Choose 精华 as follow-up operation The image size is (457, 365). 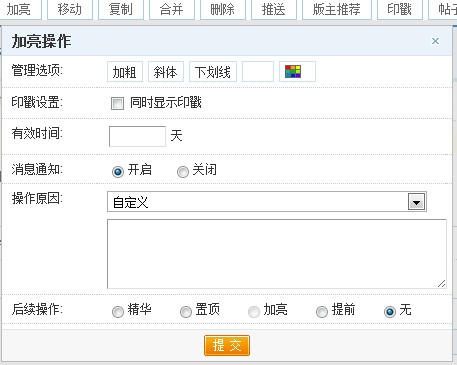(x=118, y=312)
